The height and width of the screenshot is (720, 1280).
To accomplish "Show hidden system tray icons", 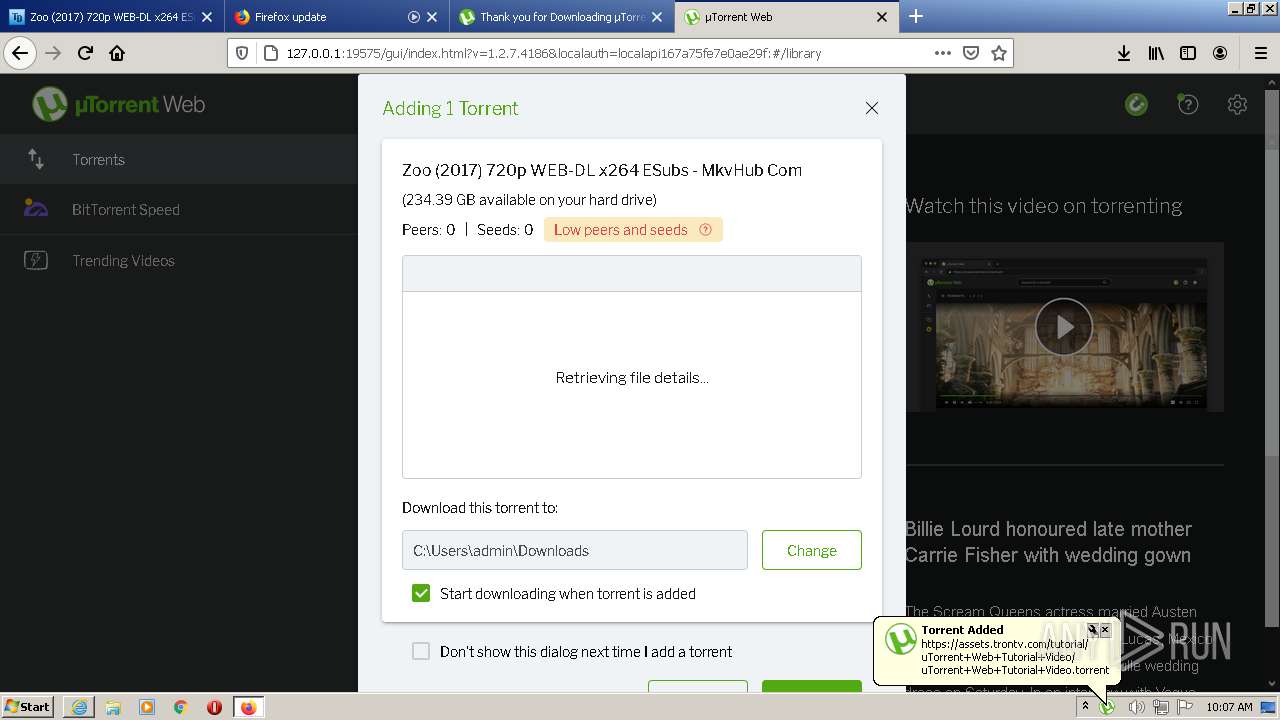I will [x=1085, y=707].
